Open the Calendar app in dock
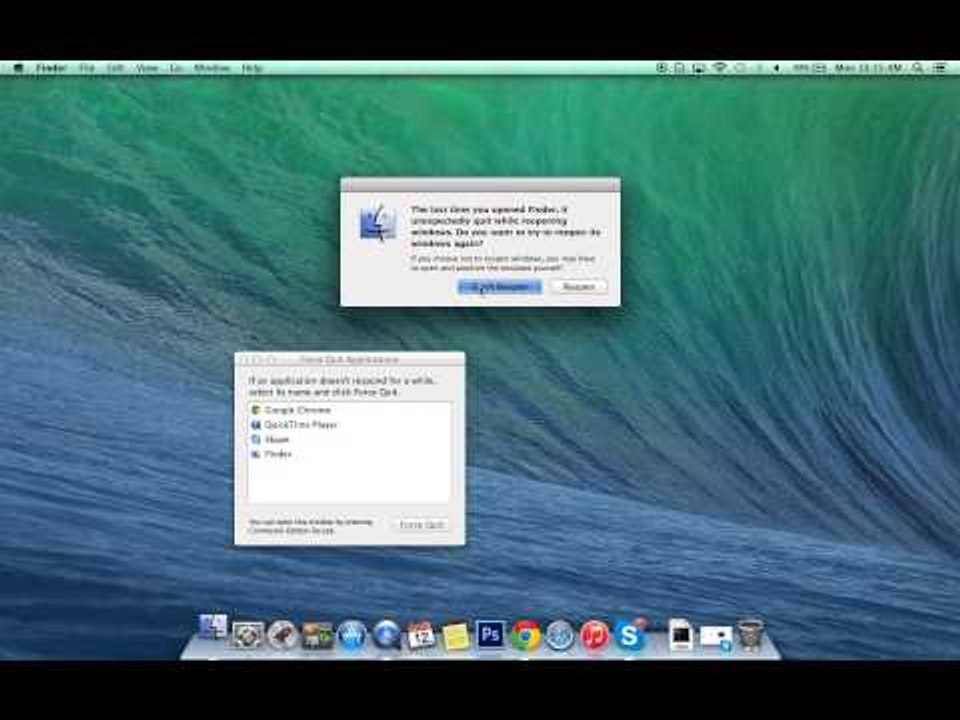The image size is (960, 720). (x=421, y=635)
